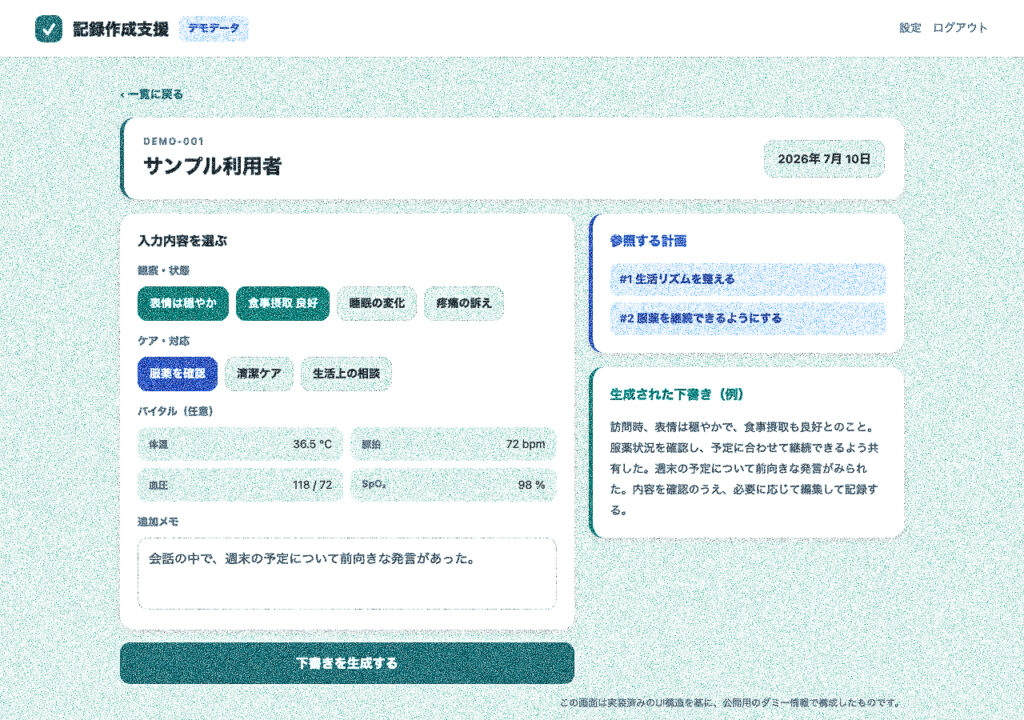Click the 2026年 7月 10日 date chip

[x=824, y=159]
